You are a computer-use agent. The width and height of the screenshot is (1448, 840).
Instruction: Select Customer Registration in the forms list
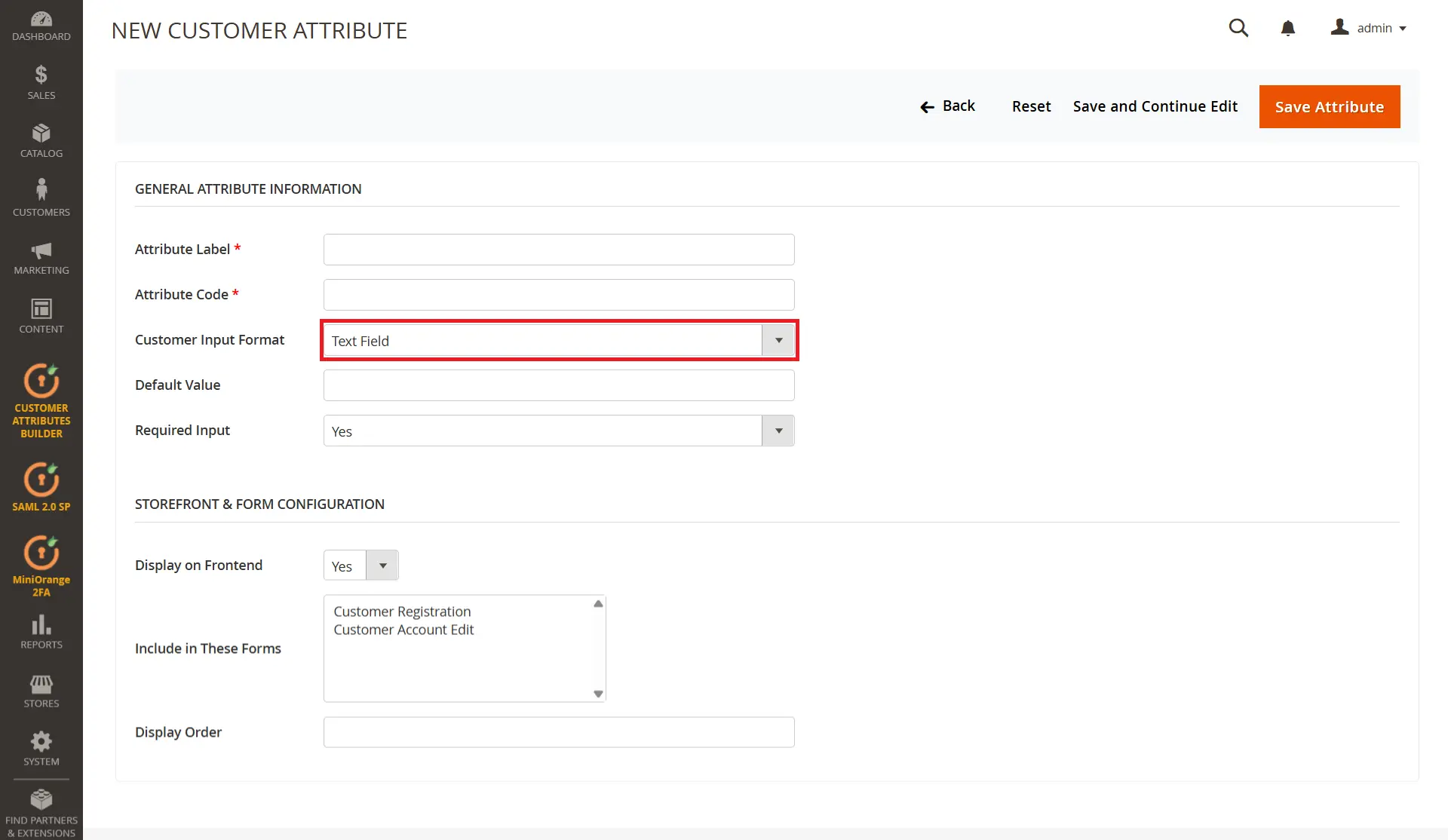pos(403,611)
